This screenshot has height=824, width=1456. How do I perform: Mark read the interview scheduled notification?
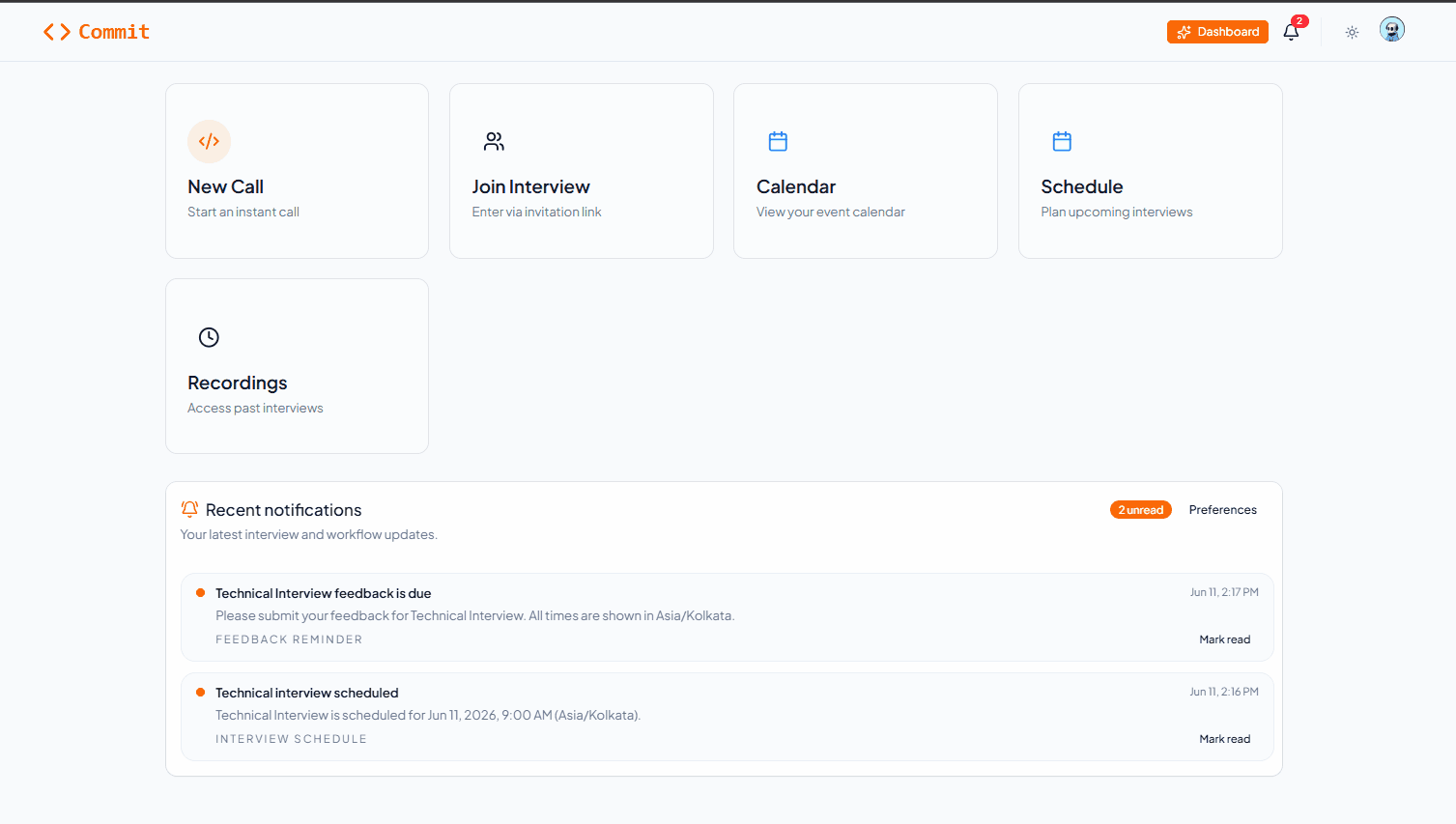pyautogui.click(x=1225, y=739)
